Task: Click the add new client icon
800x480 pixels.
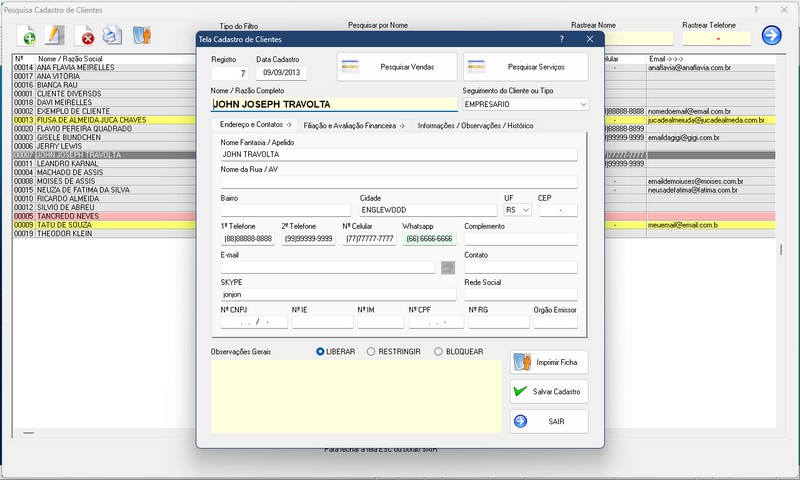Action: tap(28, 36)
